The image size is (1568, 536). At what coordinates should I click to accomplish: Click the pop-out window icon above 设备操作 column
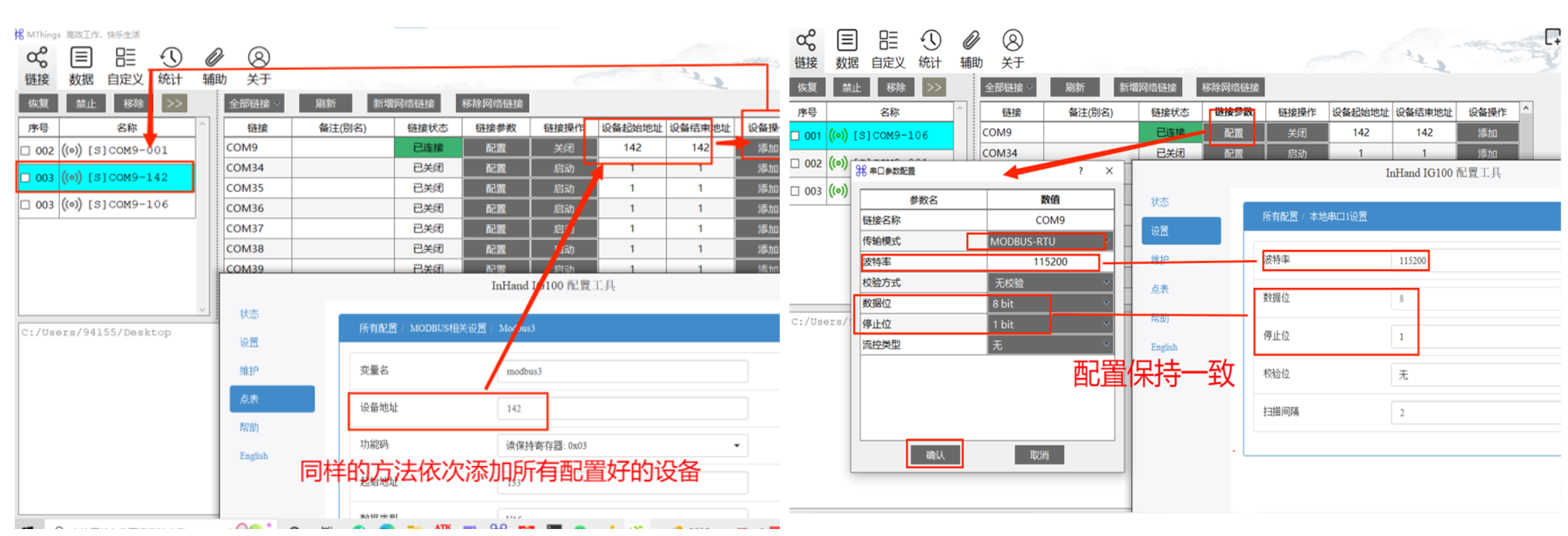pyautogui.click(x=1552, y=37)
